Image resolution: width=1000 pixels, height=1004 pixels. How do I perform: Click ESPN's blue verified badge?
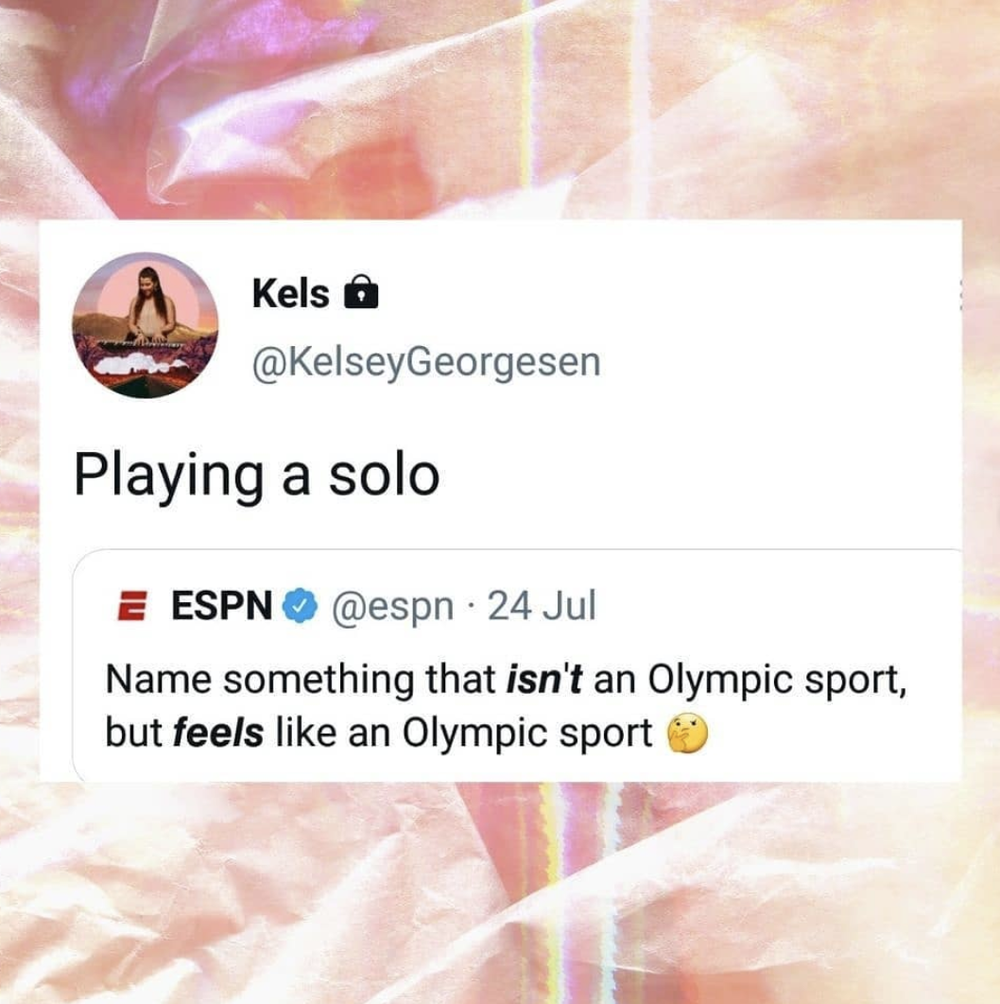click(x=300, y=606)
